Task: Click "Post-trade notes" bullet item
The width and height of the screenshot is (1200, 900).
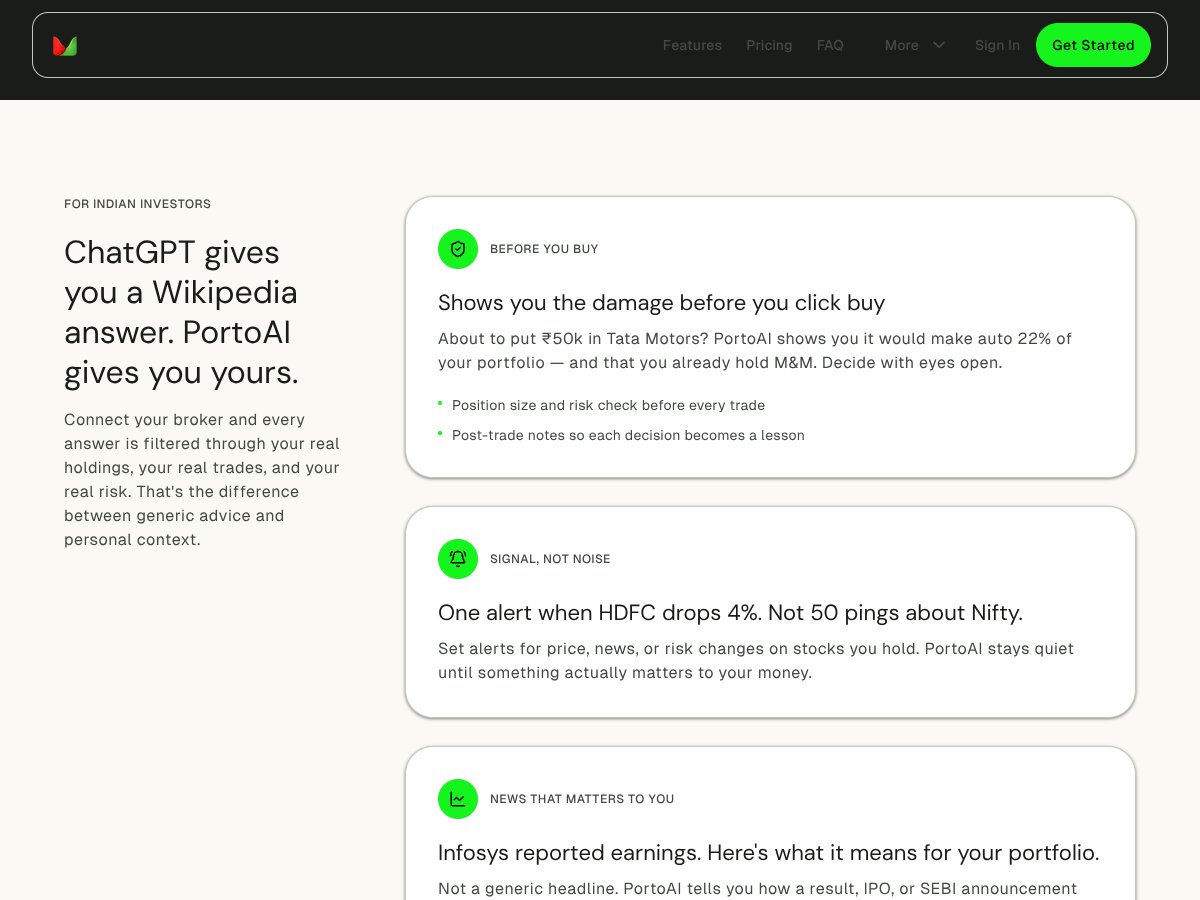Action: click(x=628, y=435)
